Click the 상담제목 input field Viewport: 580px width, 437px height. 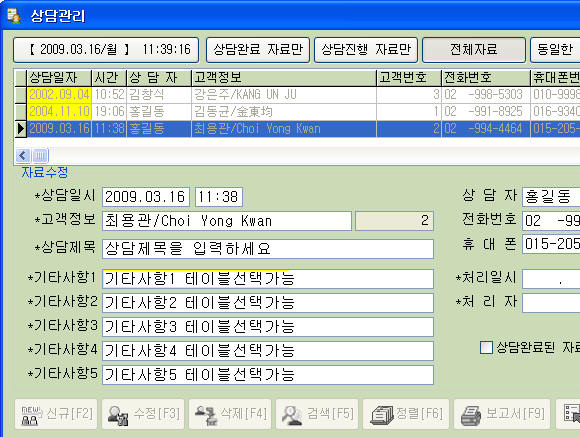tap(268, 249)
